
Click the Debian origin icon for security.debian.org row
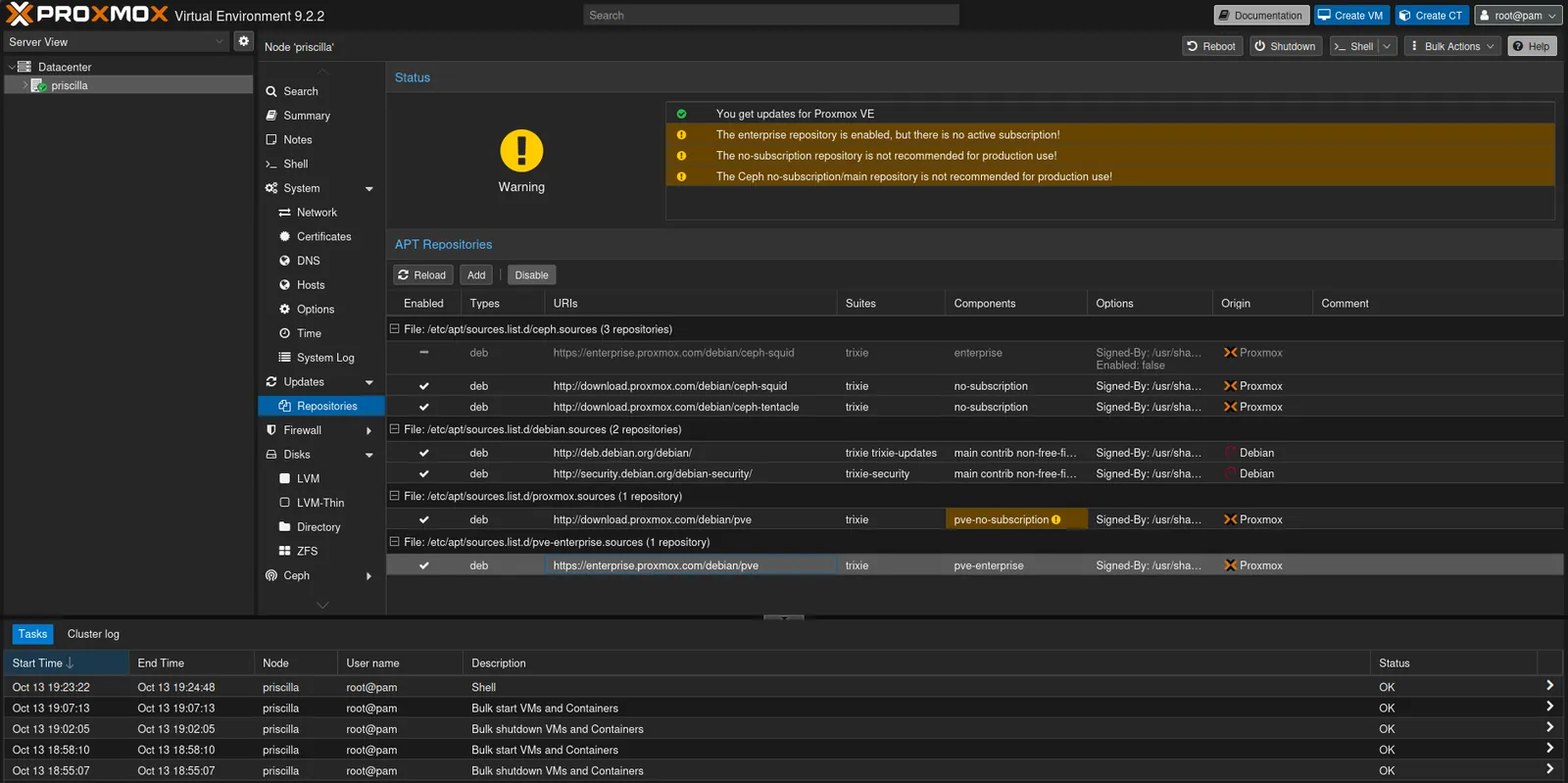[1230, 473]
